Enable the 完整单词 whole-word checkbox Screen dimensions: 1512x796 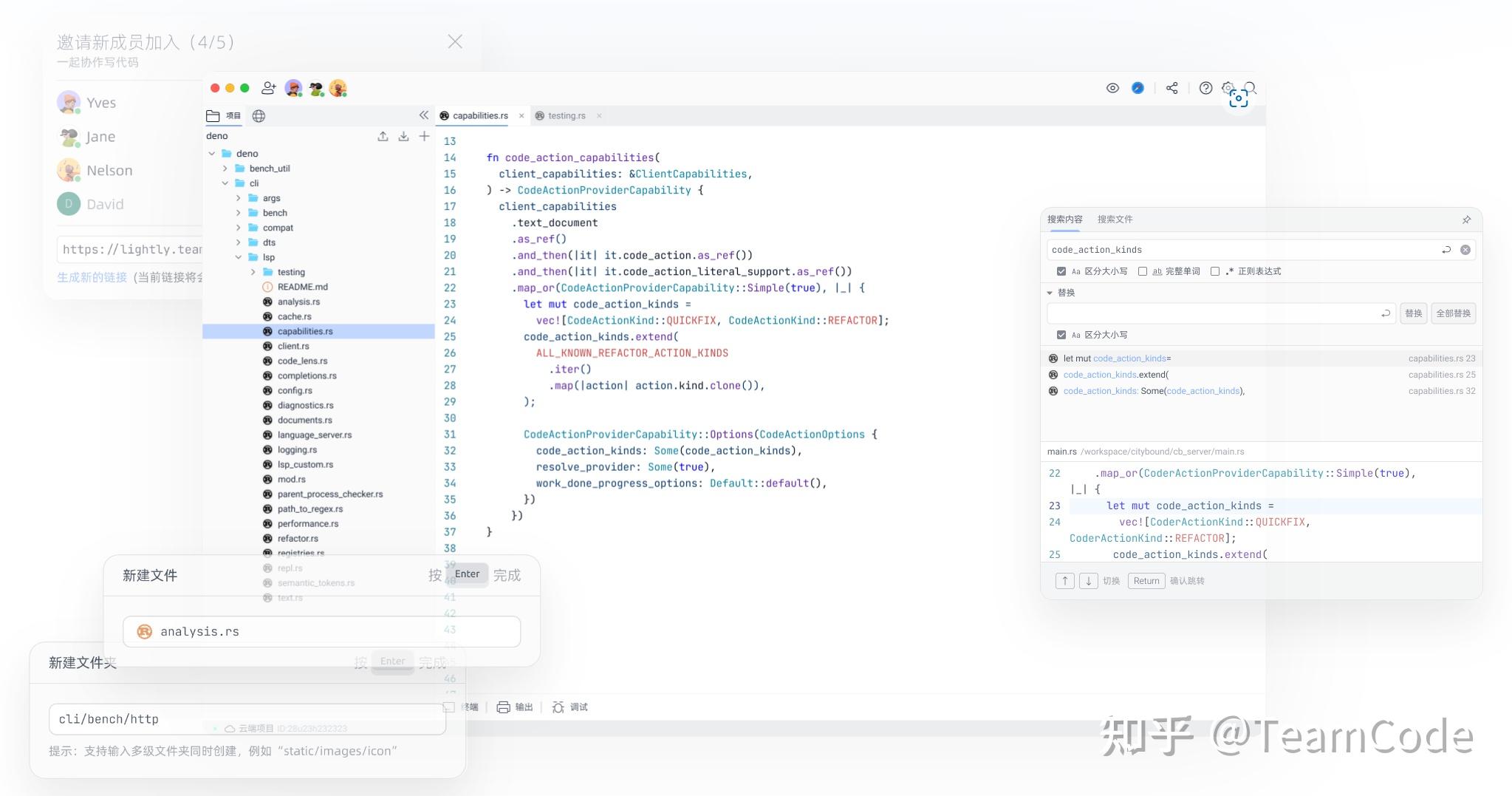click(1142, 271)
